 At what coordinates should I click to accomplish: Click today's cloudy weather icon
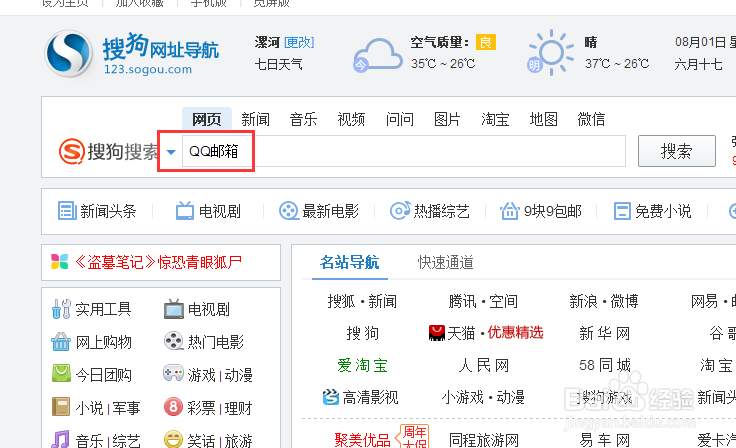378,56
